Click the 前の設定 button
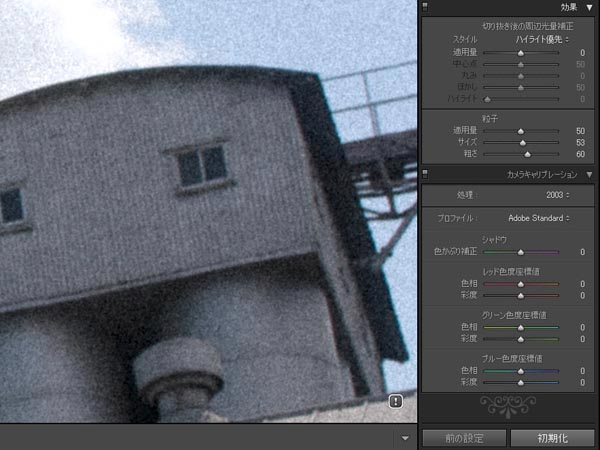Viewport: 600px width, 450px height. click(464, 439)
